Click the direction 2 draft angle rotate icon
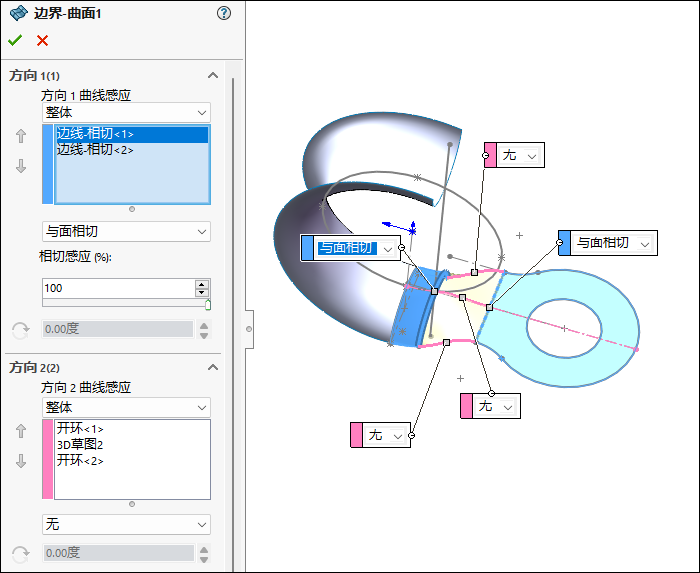 click(x=21, y=555)
